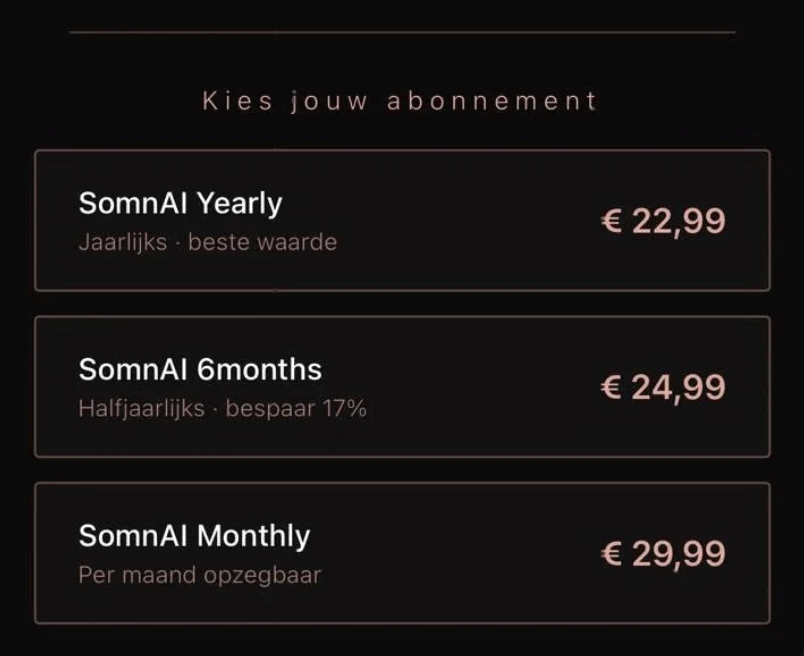This screenshot has height=656, width=804.
Task: Click the € 22,99 yearly price
Action: (x=663, y=221)
